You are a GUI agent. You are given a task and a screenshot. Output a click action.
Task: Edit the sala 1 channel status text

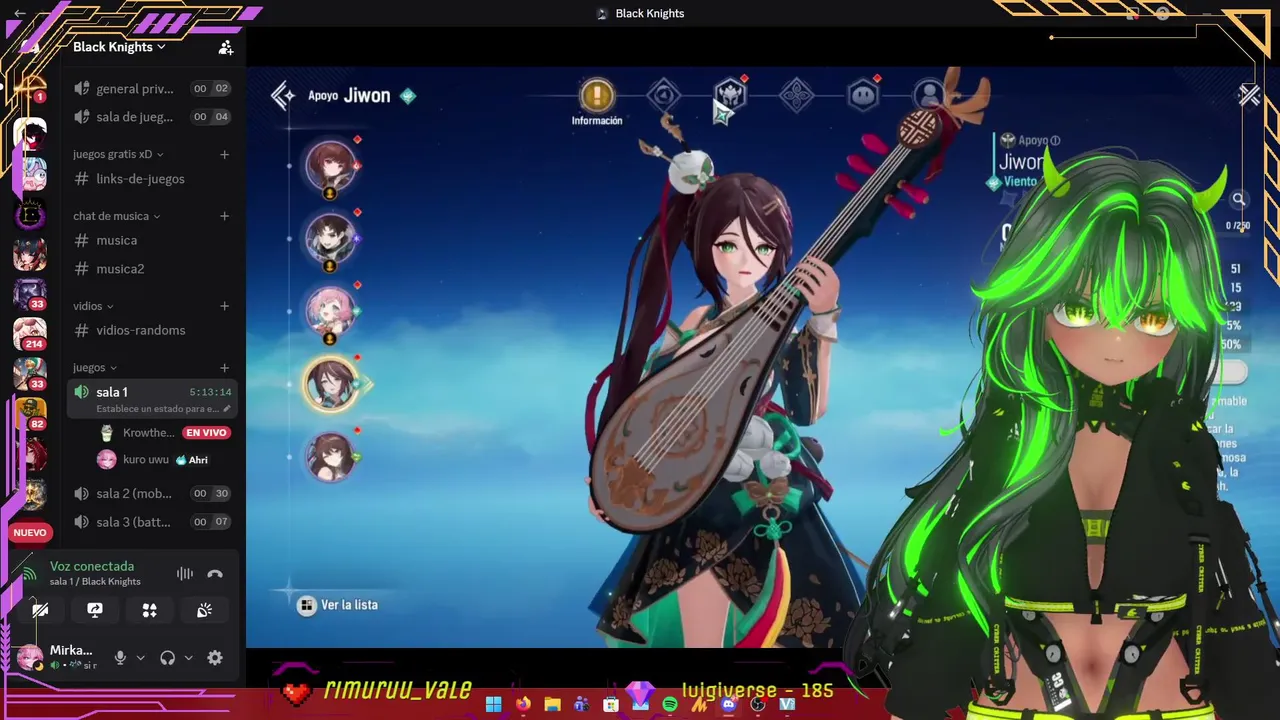164,409
